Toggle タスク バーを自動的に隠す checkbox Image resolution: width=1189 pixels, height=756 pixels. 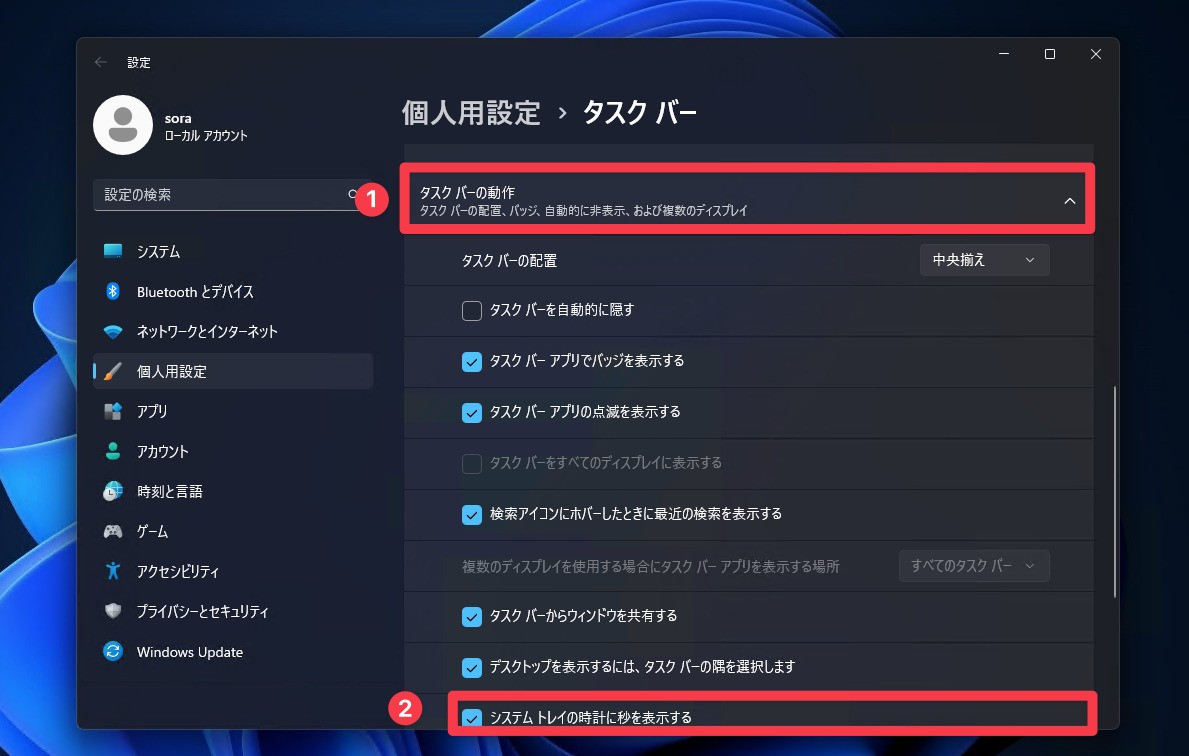pyautogui.click(x=472, y=311)
